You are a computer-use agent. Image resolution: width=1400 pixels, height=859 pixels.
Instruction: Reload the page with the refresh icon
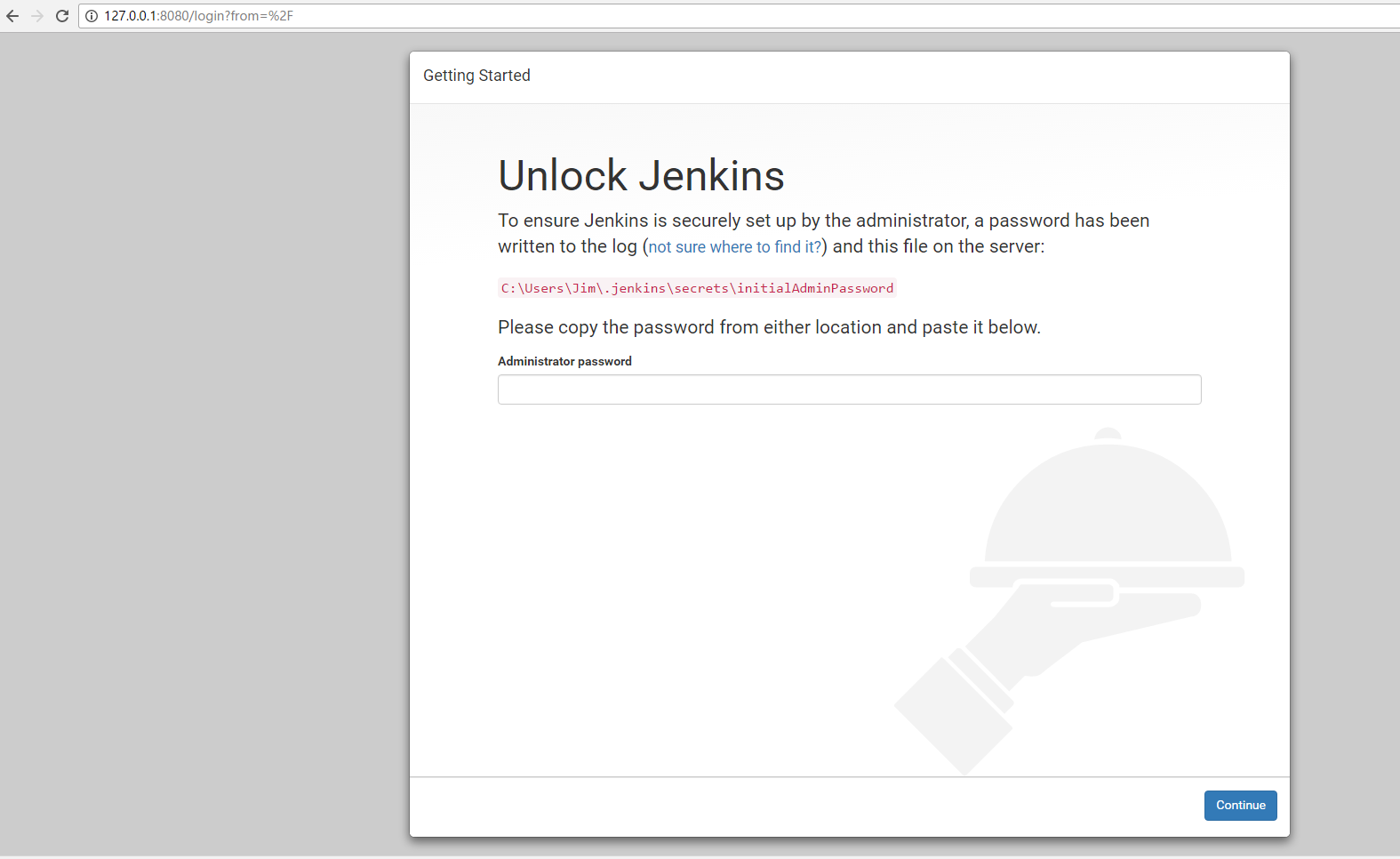click(x=62, y=16)
